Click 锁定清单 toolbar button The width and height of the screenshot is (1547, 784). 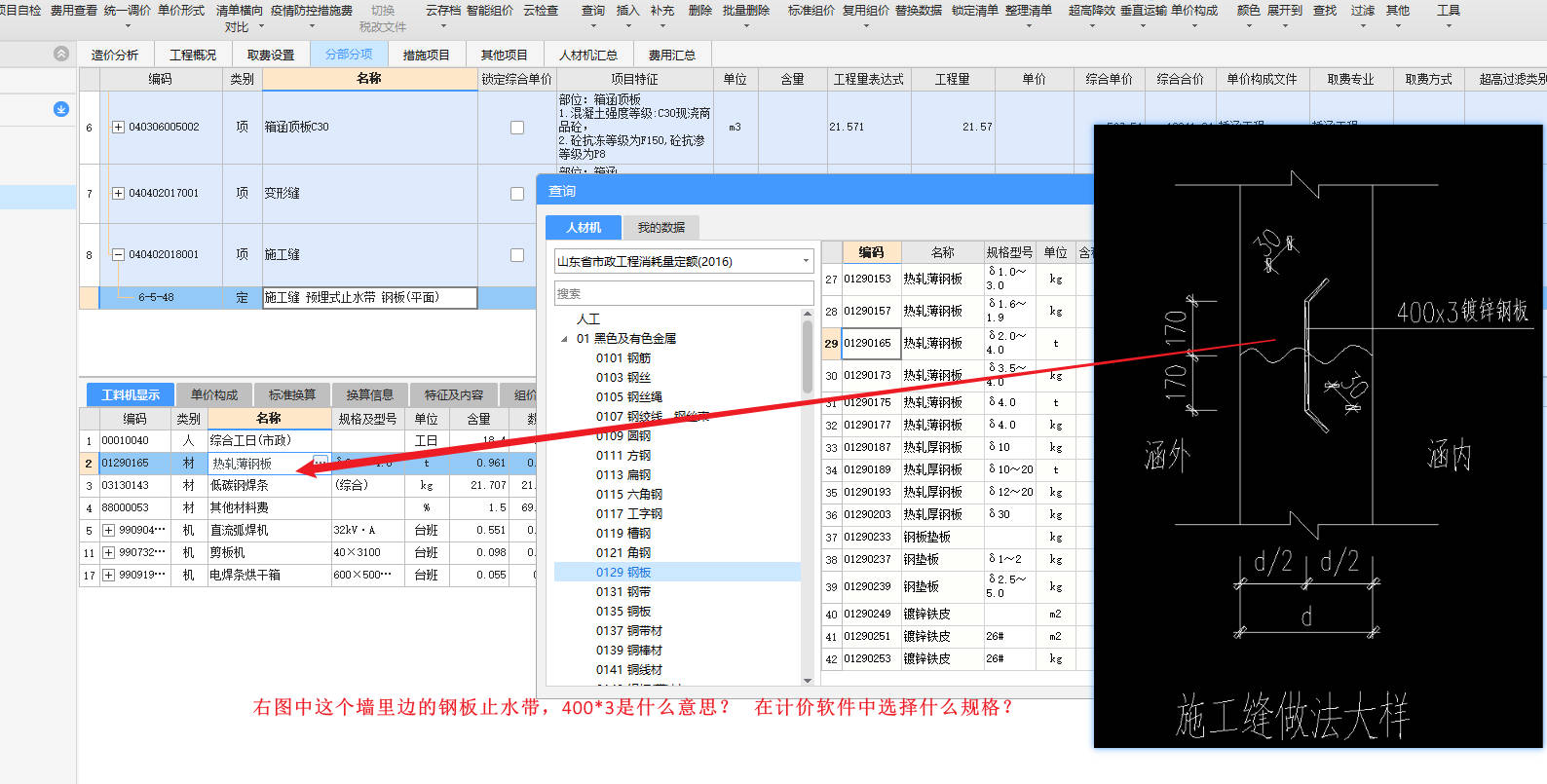click(974, 11)
